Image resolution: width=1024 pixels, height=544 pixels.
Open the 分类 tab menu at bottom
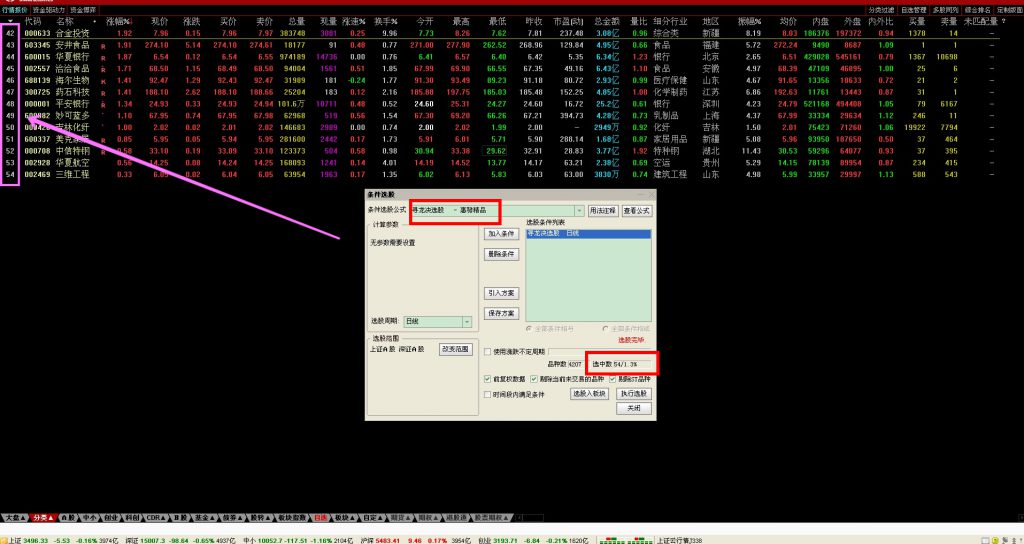(40, 518)
